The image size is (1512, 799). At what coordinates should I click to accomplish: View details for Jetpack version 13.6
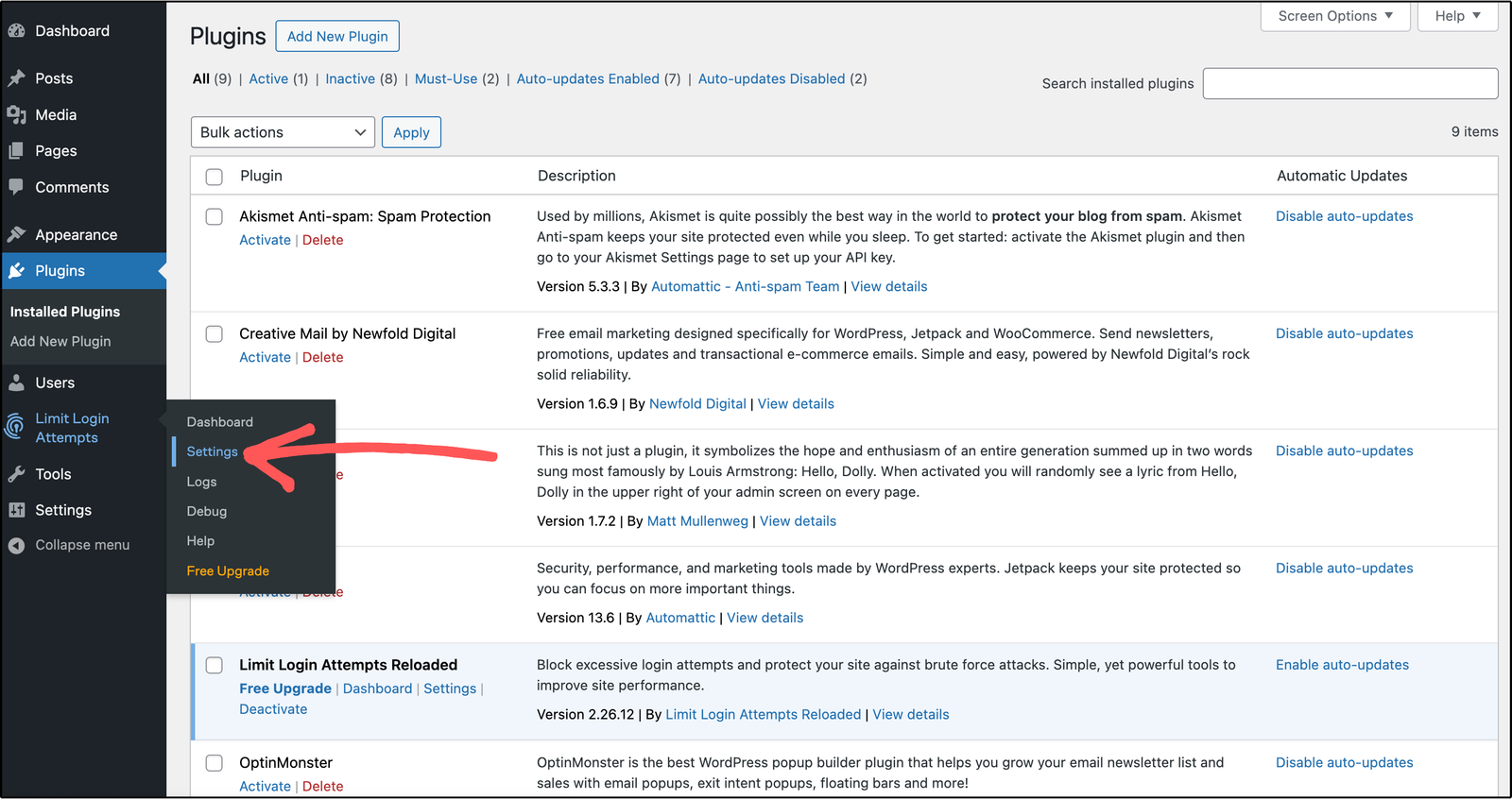[x=765, y=618]
